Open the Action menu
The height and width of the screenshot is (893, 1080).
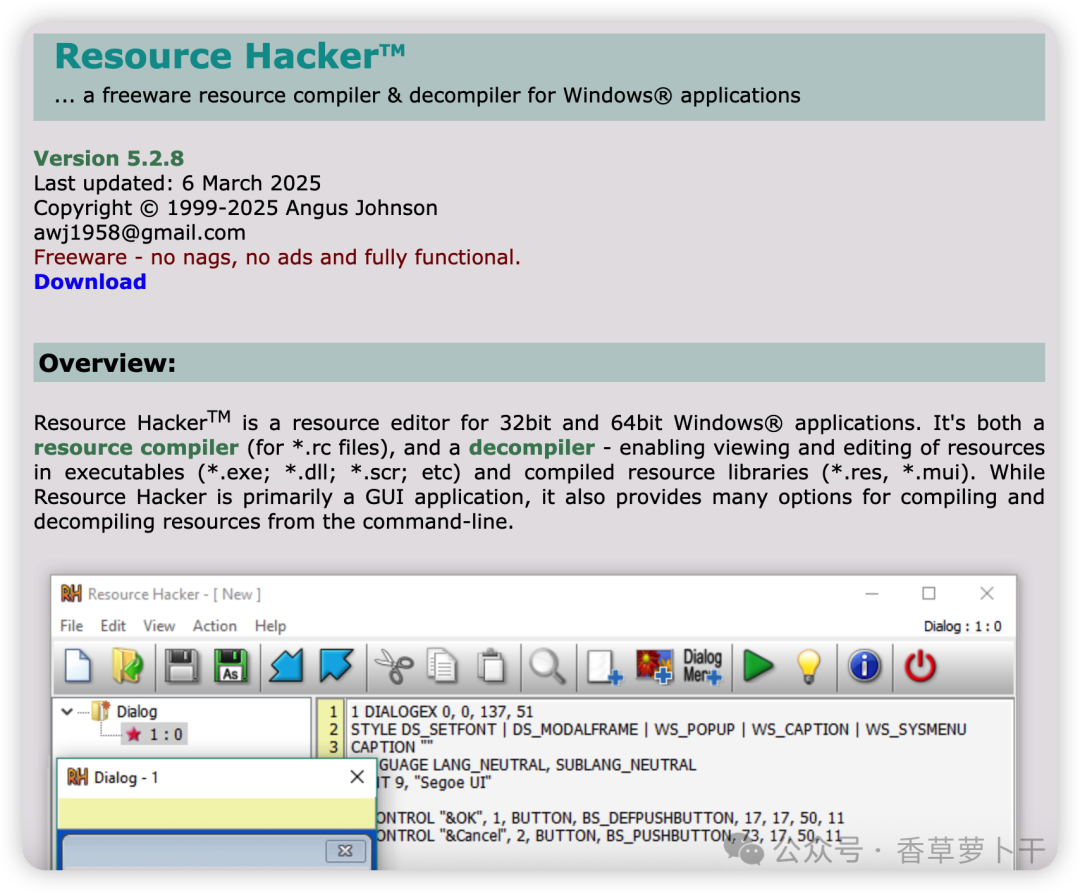click(215, 626)
